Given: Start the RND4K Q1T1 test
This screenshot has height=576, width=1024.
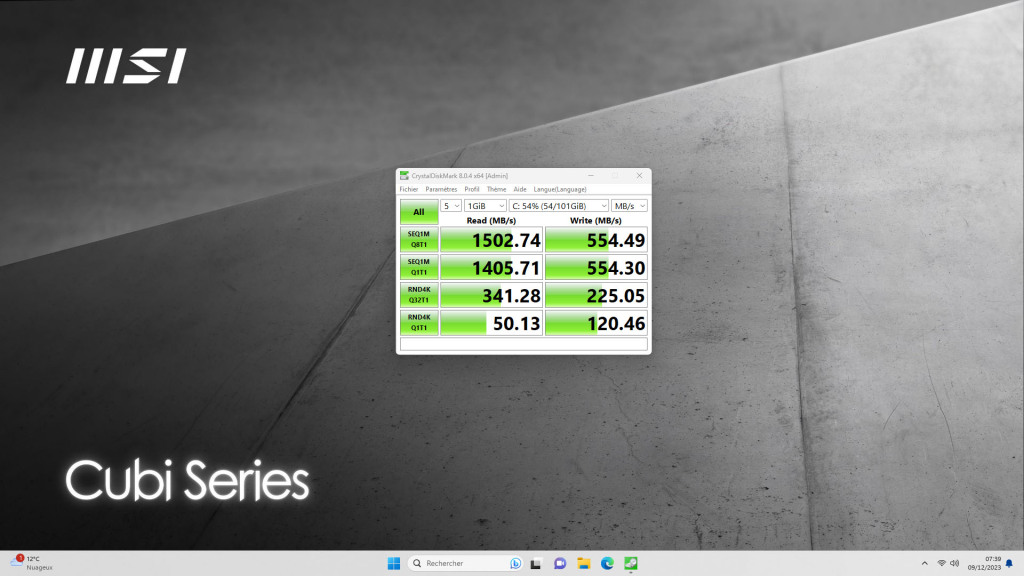Looking at the screenshot, I should tap(419, 323).
